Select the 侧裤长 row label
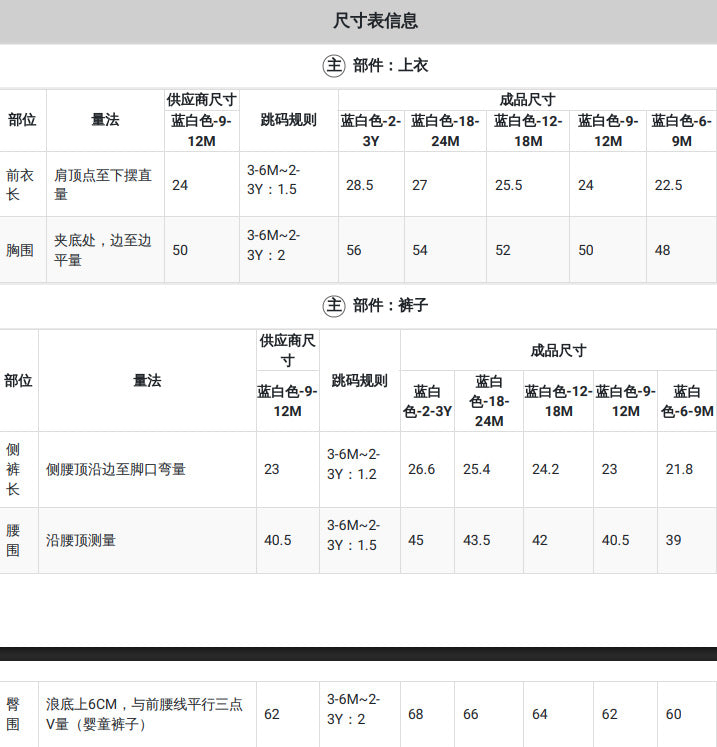The image size is (717, 747). 13,469
